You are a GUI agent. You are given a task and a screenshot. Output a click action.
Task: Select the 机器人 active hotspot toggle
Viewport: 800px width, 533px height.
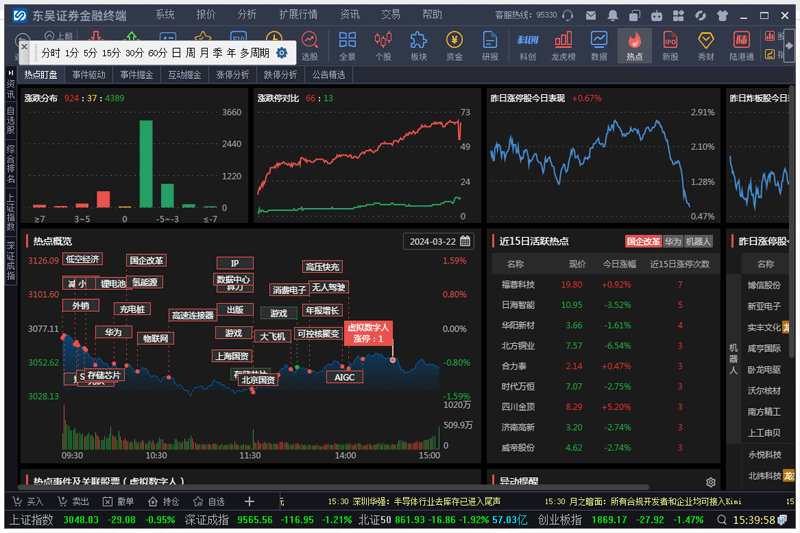tap(698, 241)
